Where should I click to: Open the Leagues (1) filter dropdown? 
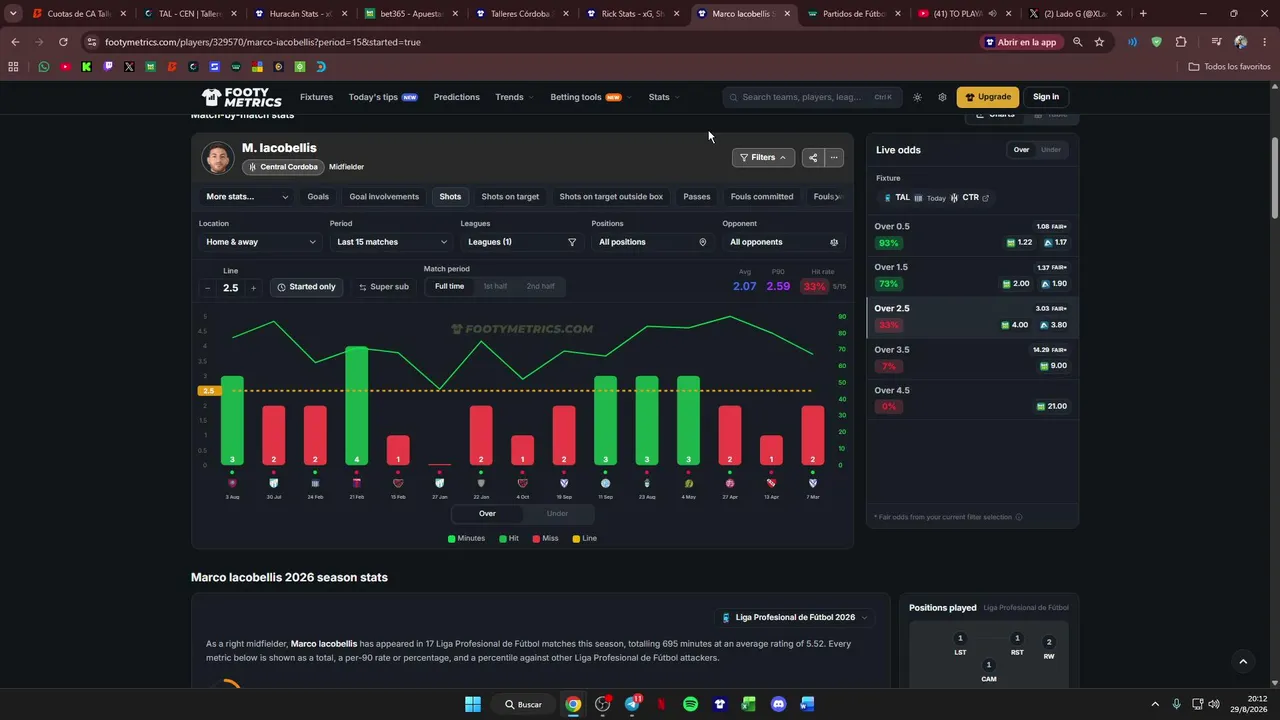click(522, 242)
